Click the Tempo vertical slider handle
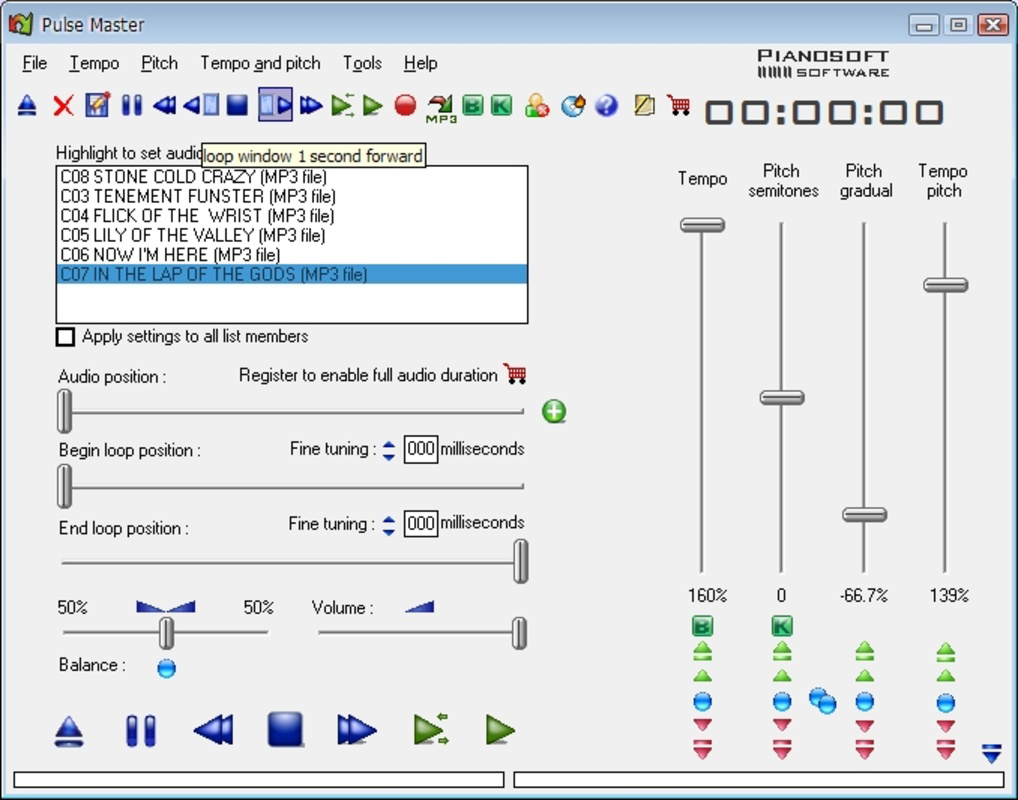Viewport: 1018px width, 800px height. pyautogui.click(x=702, y=225)
